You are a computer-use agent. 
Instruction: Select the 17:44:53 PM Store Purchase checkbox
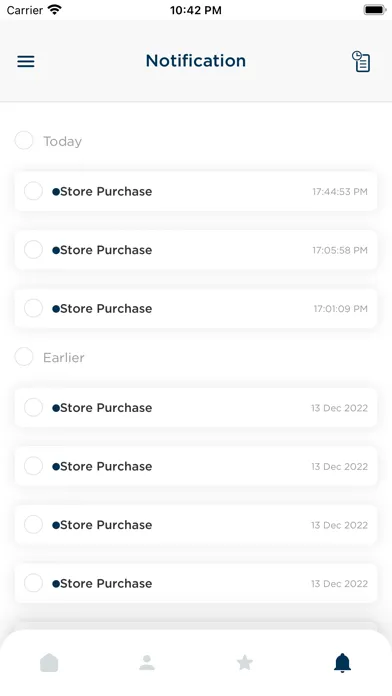point(33,191)
